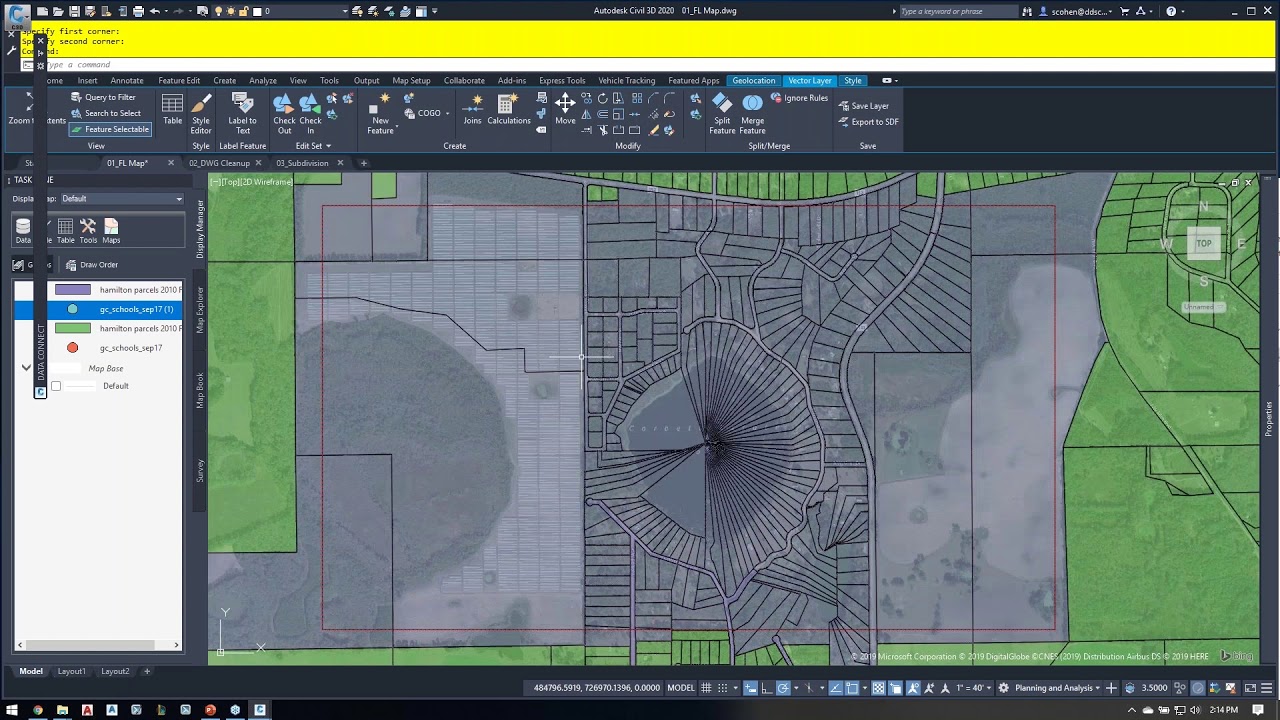The image size is (1280, 720).
Task: Toggle the Default map base checkbox
Action: 56,386
